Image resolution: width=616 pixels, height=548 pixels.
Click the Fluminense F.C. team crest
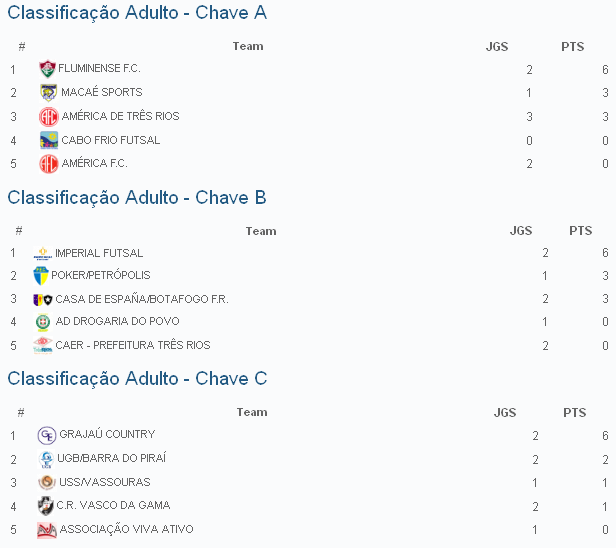47,69
